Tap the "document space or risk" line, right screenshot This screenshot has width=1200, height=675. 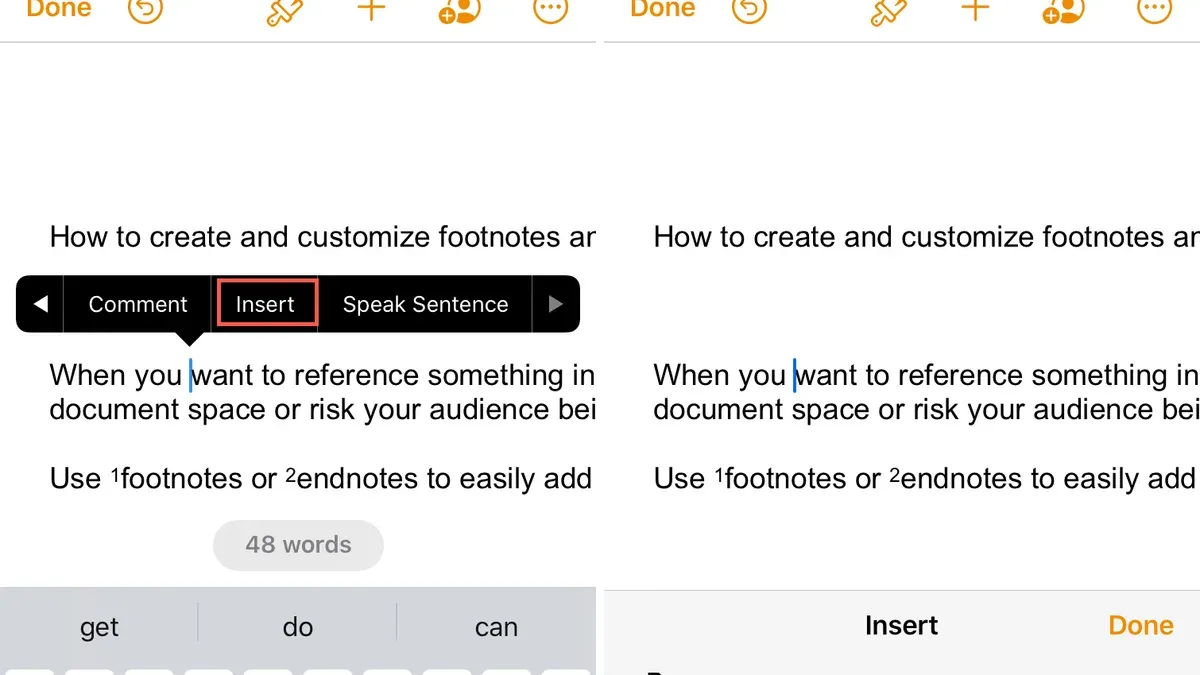tap(927, 409)
